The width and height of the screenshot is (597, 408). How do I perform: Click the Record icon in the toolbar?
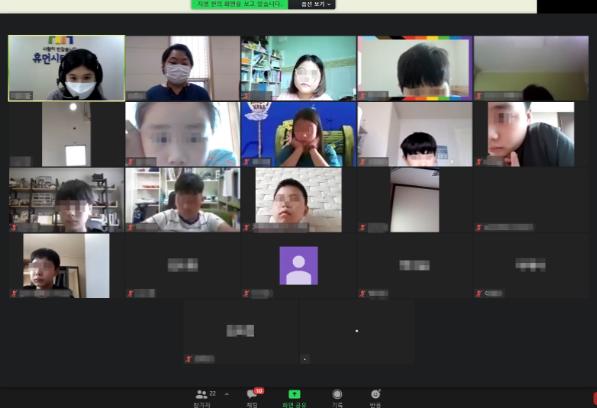point(337,394)
